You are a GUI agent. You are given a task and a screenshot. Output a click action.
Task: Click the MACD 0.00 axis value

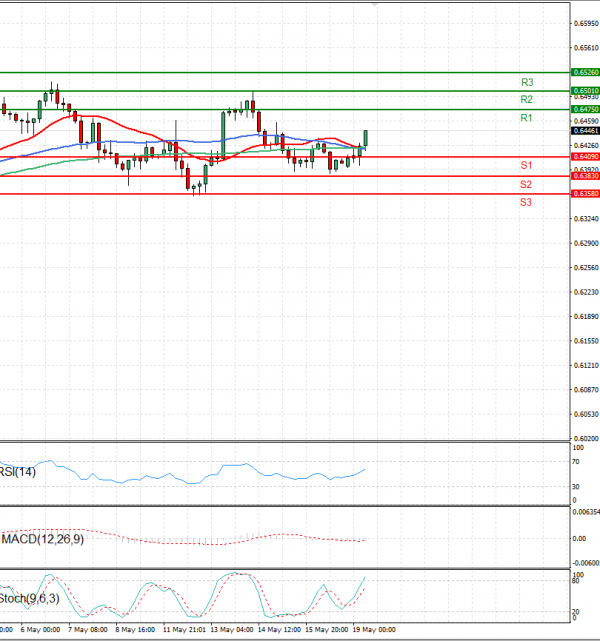(x=579, y=539)
